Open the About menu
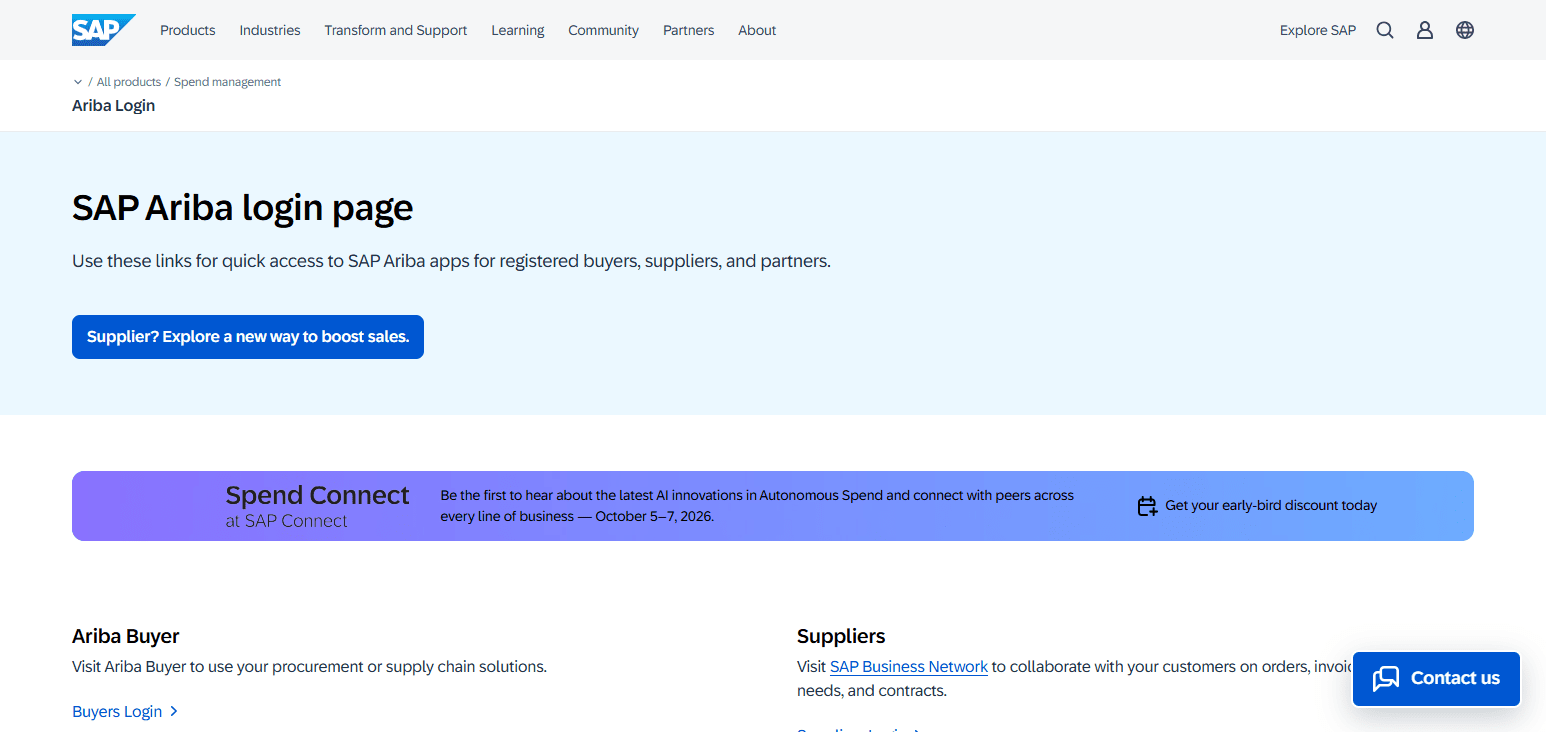 click(757, 30)
